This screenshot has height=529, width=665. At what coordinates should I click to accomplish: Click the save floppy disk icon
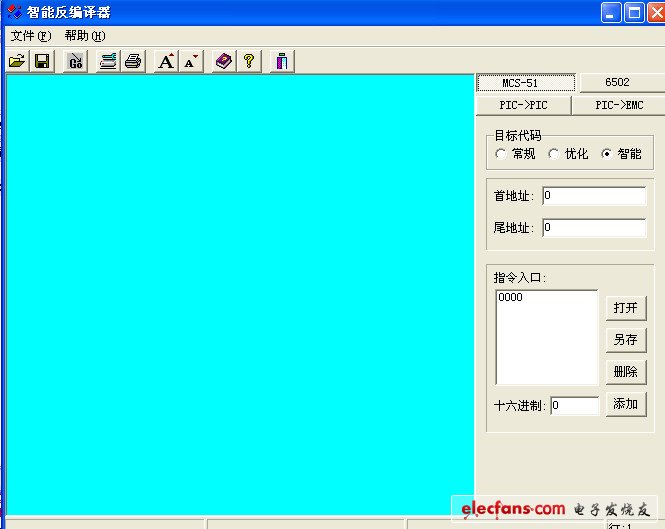coord(42,61)
